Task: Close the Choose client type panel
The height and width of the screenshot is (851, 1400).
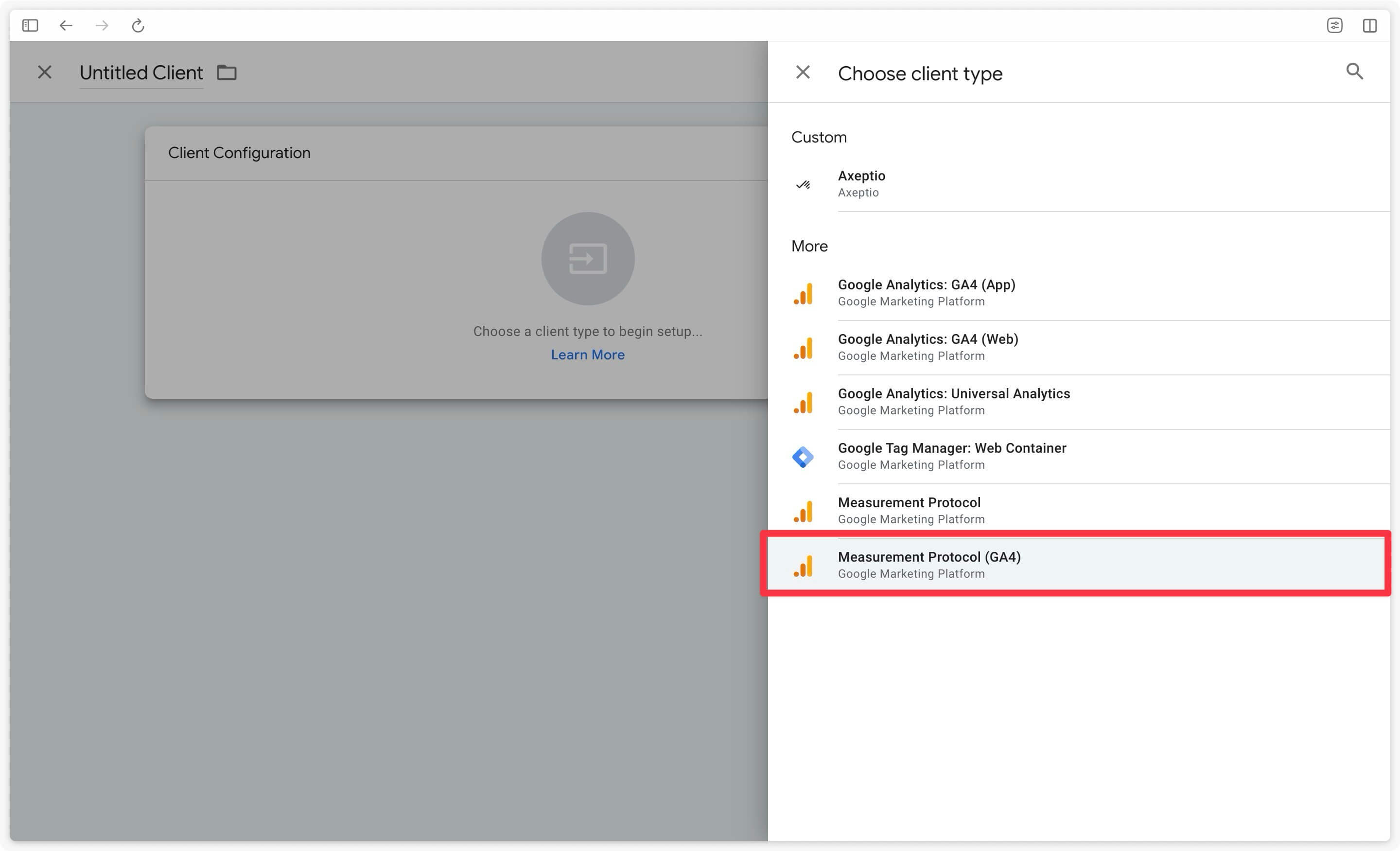Action: pyautogui.click(x=803, y=72)
